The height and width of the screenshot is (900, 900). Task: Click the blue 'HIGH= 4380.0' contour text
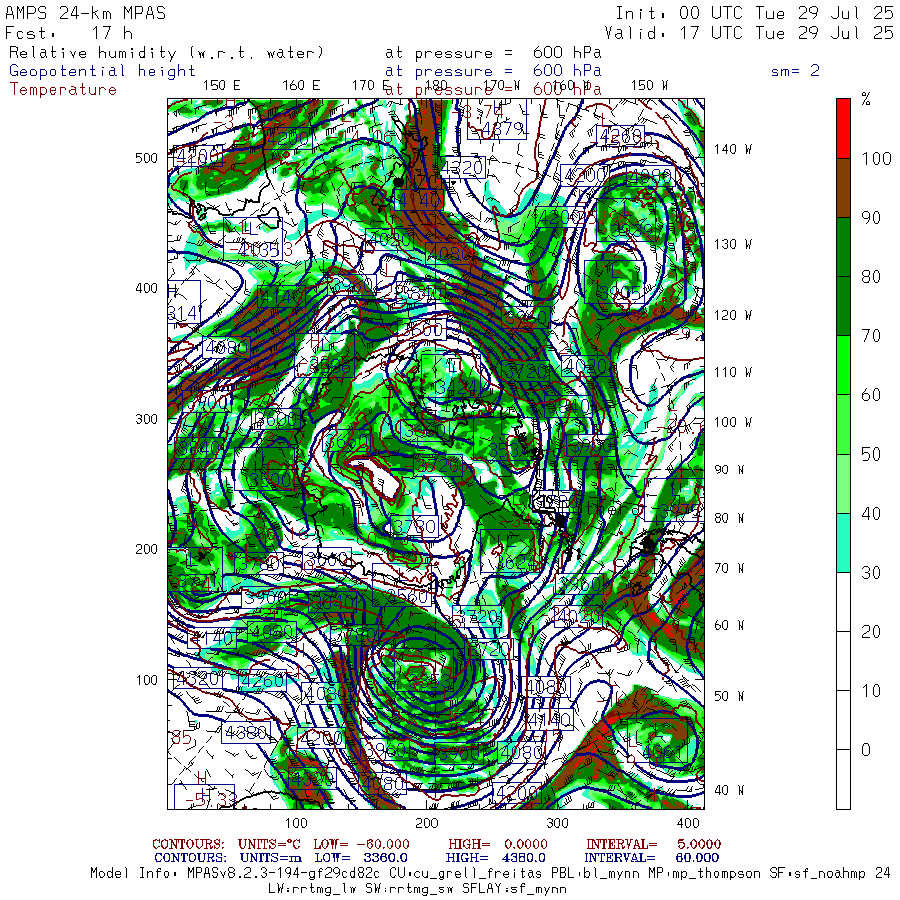point(495,858)
